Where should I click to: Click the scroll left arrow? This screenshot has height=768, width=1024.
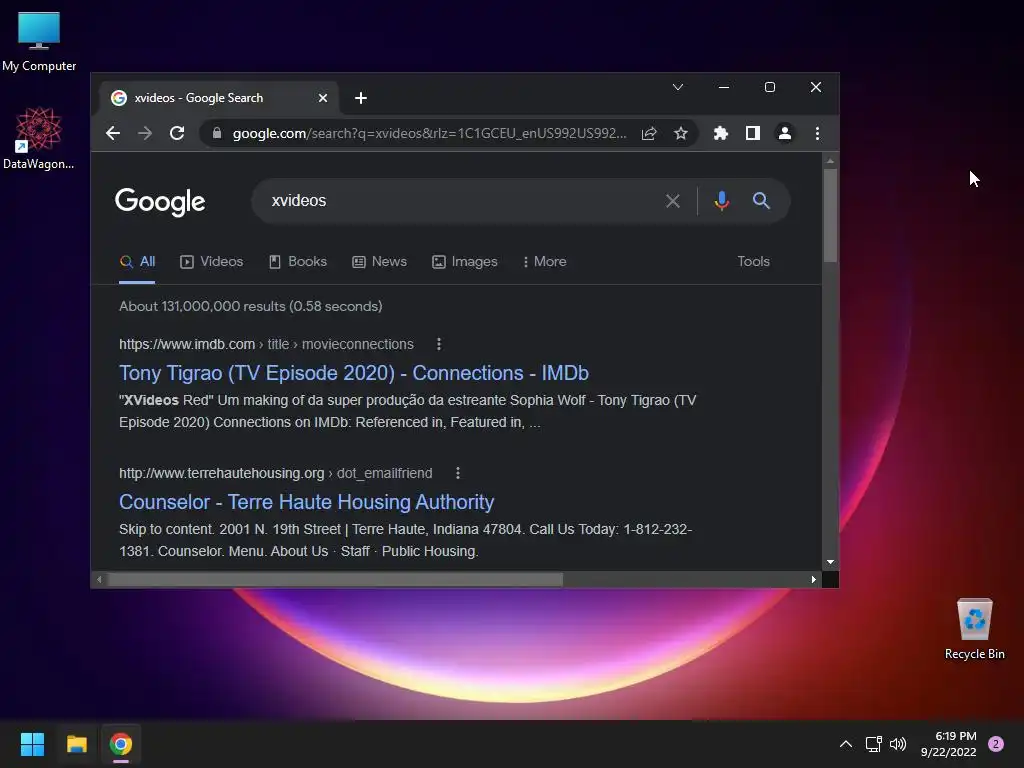[x=99, y=579]
